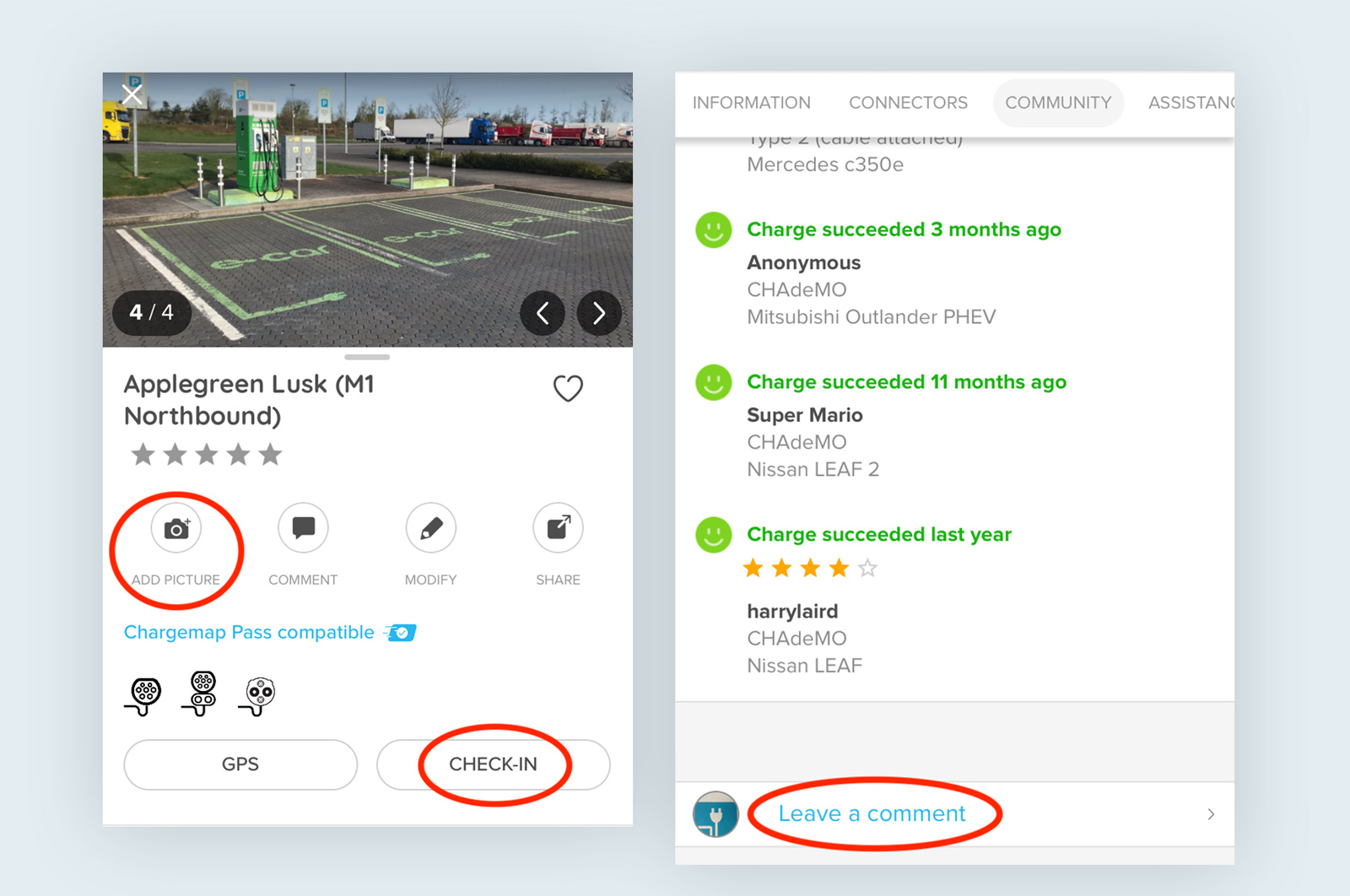Click the Nissan LEAF 2 text
Image resolution: width=1350 pixels, height=896 pixels.
click(x=813, y=470)
